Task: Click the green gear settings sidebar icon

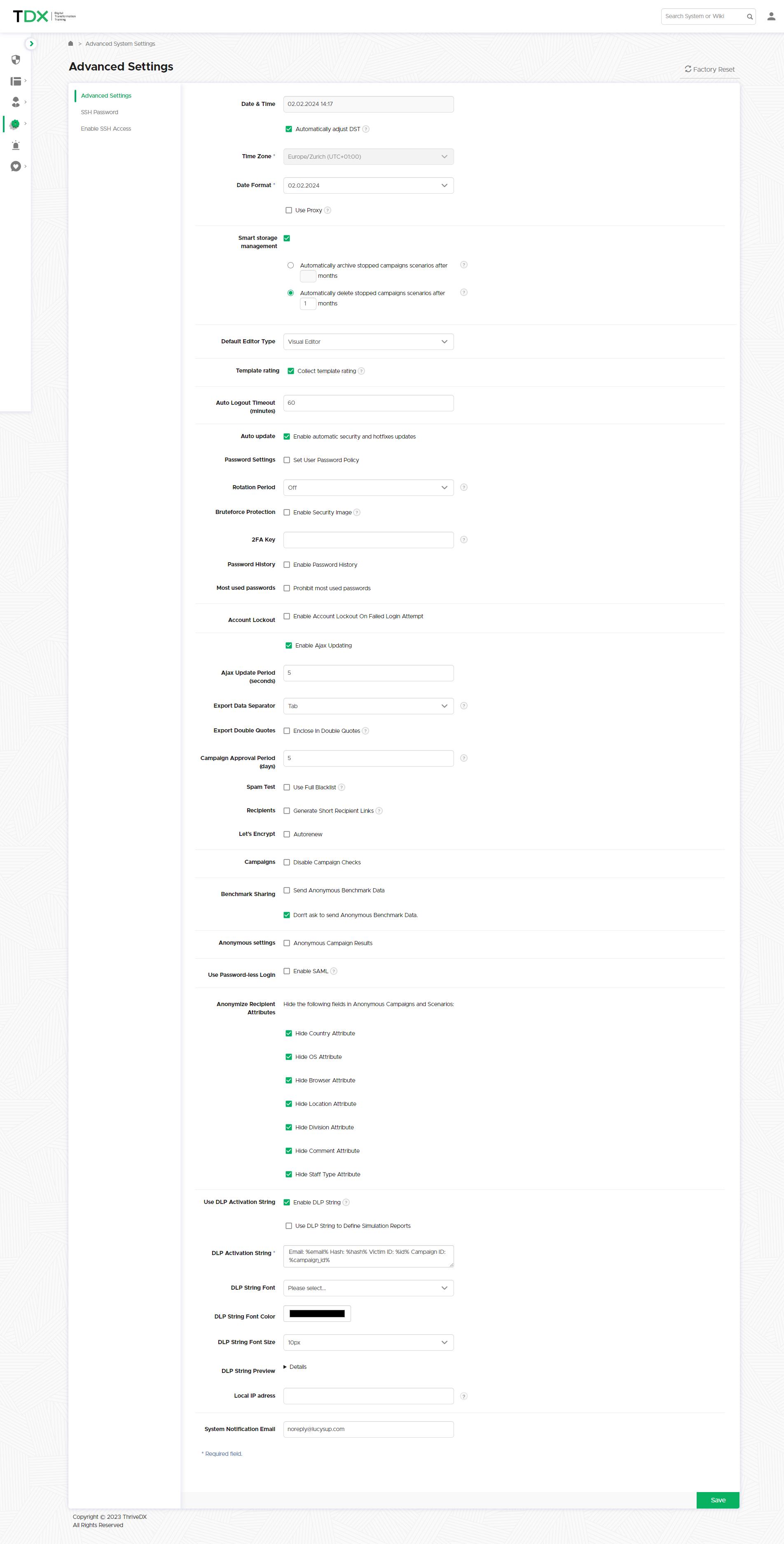Action: [x=15, y=124]
